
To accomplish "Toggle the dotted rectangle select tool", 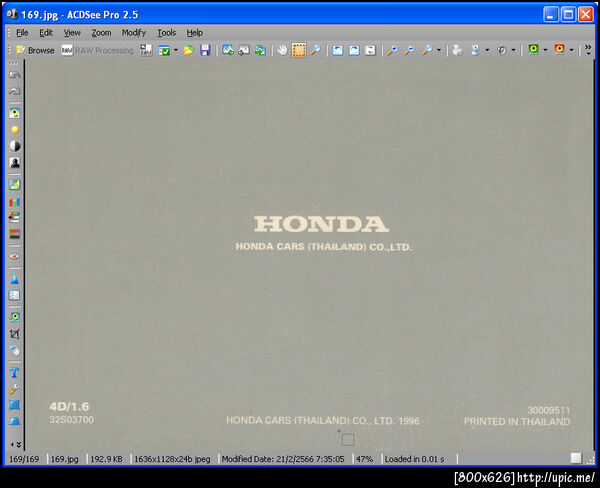I will (x=299, y=50).
